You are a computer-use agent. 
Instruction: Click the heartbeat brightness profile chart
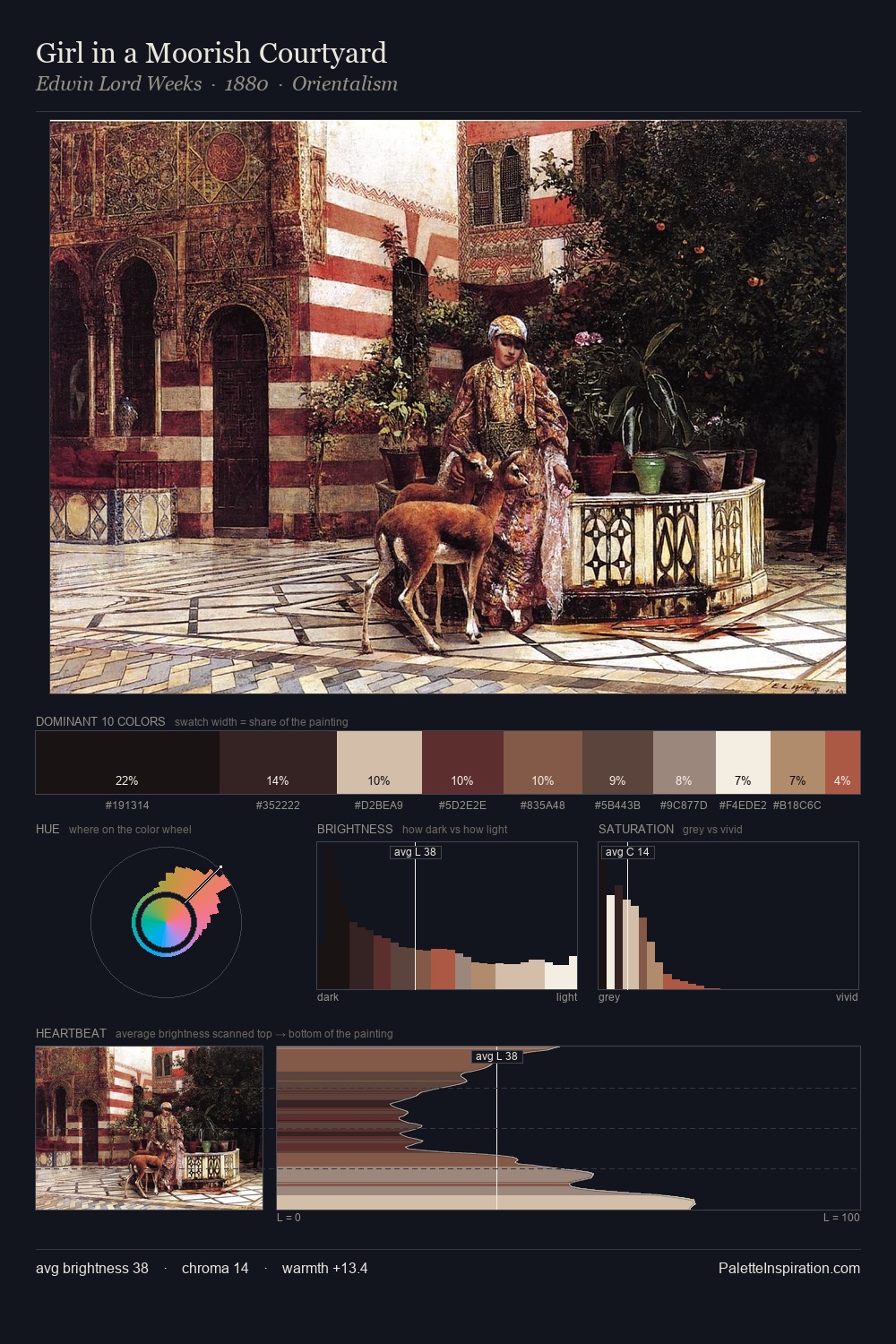568,1128
